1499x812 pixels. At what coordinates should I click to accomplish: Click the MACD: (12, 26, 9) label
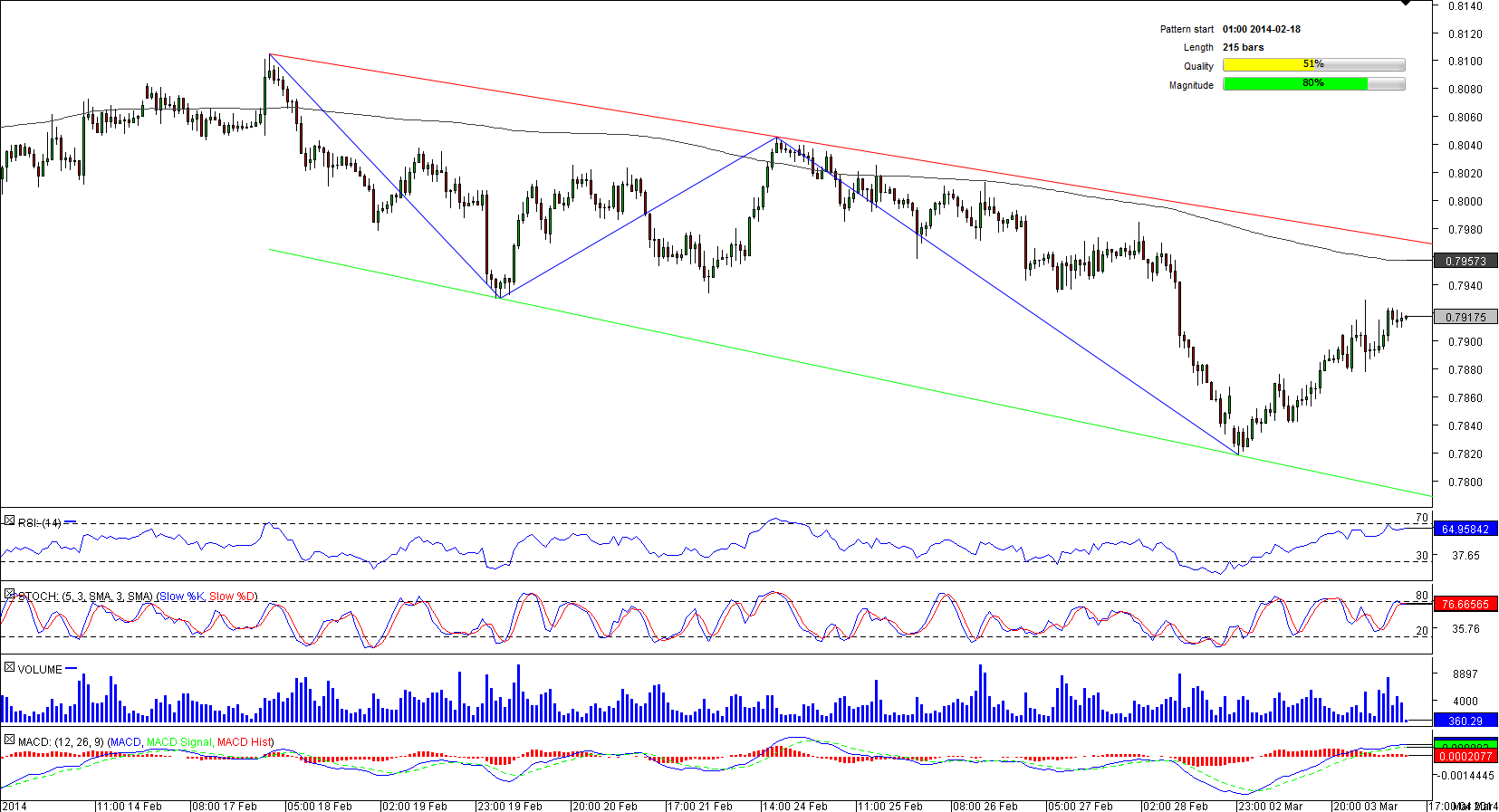pos(61,742)
